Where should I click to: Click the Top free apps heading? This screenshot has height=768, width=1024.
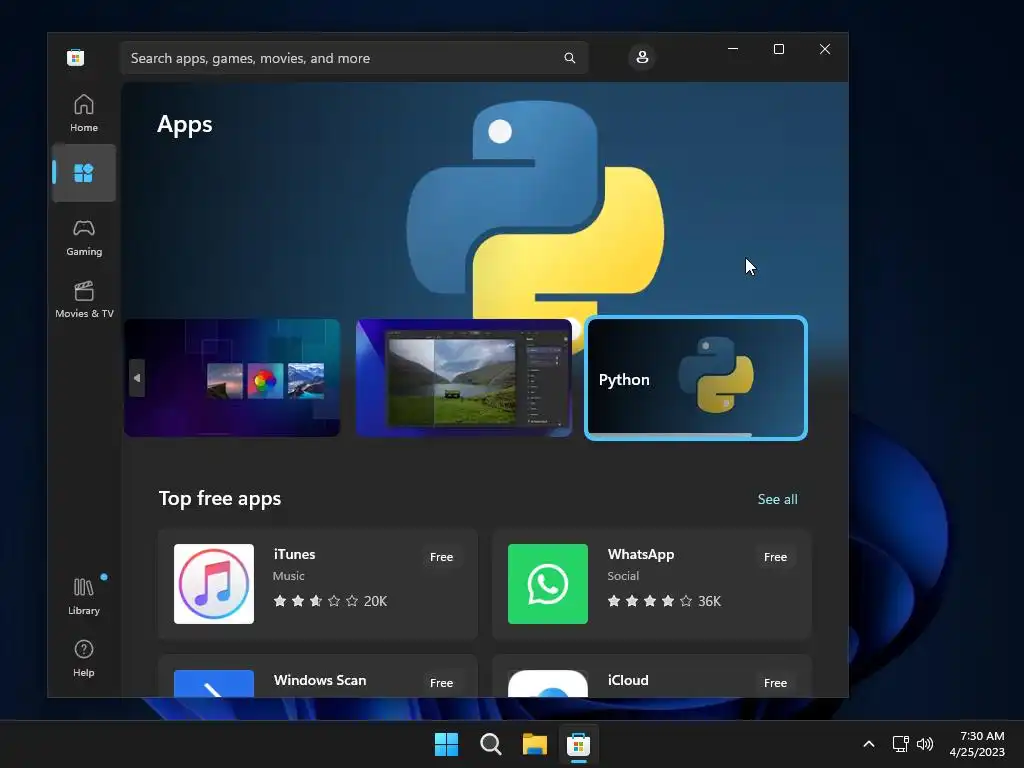(x=220, y=498)
